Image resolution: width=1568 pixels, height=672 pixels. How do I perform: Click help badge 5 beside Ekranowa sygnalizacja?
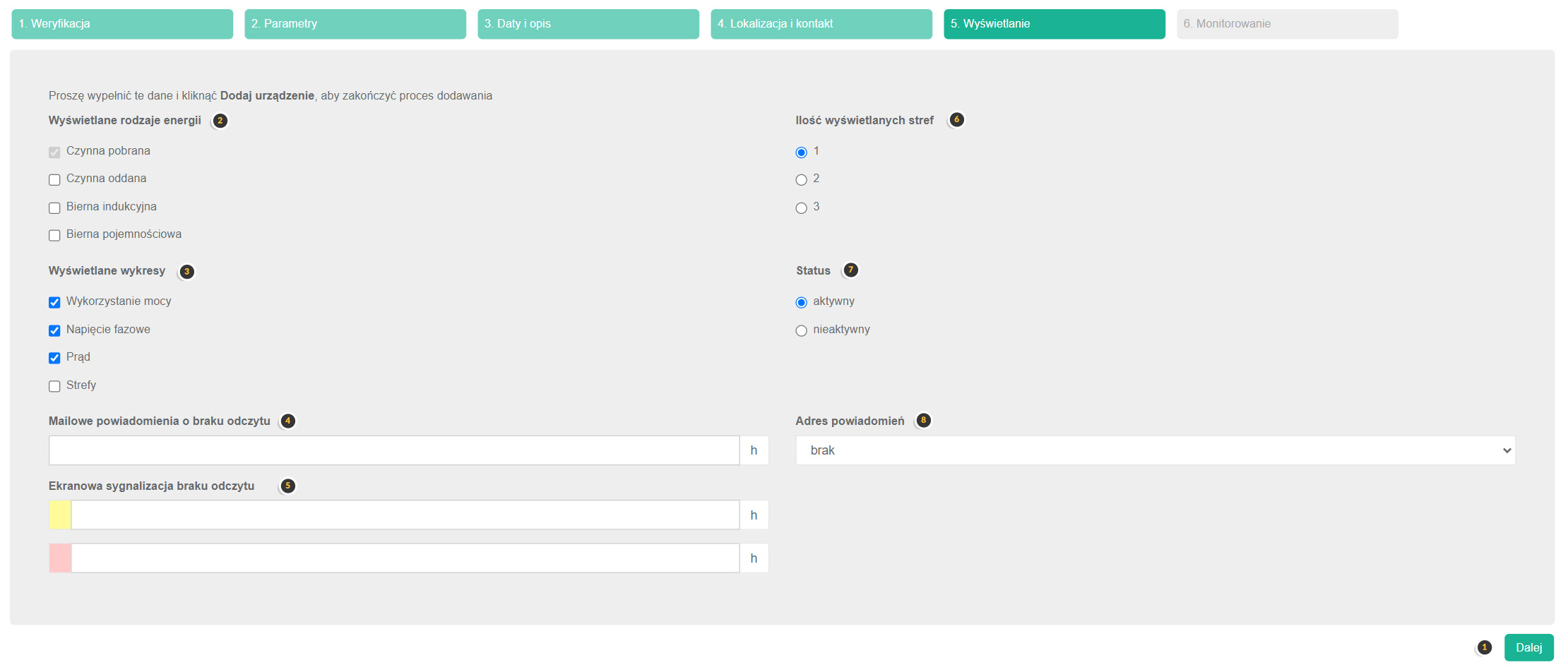287,486
